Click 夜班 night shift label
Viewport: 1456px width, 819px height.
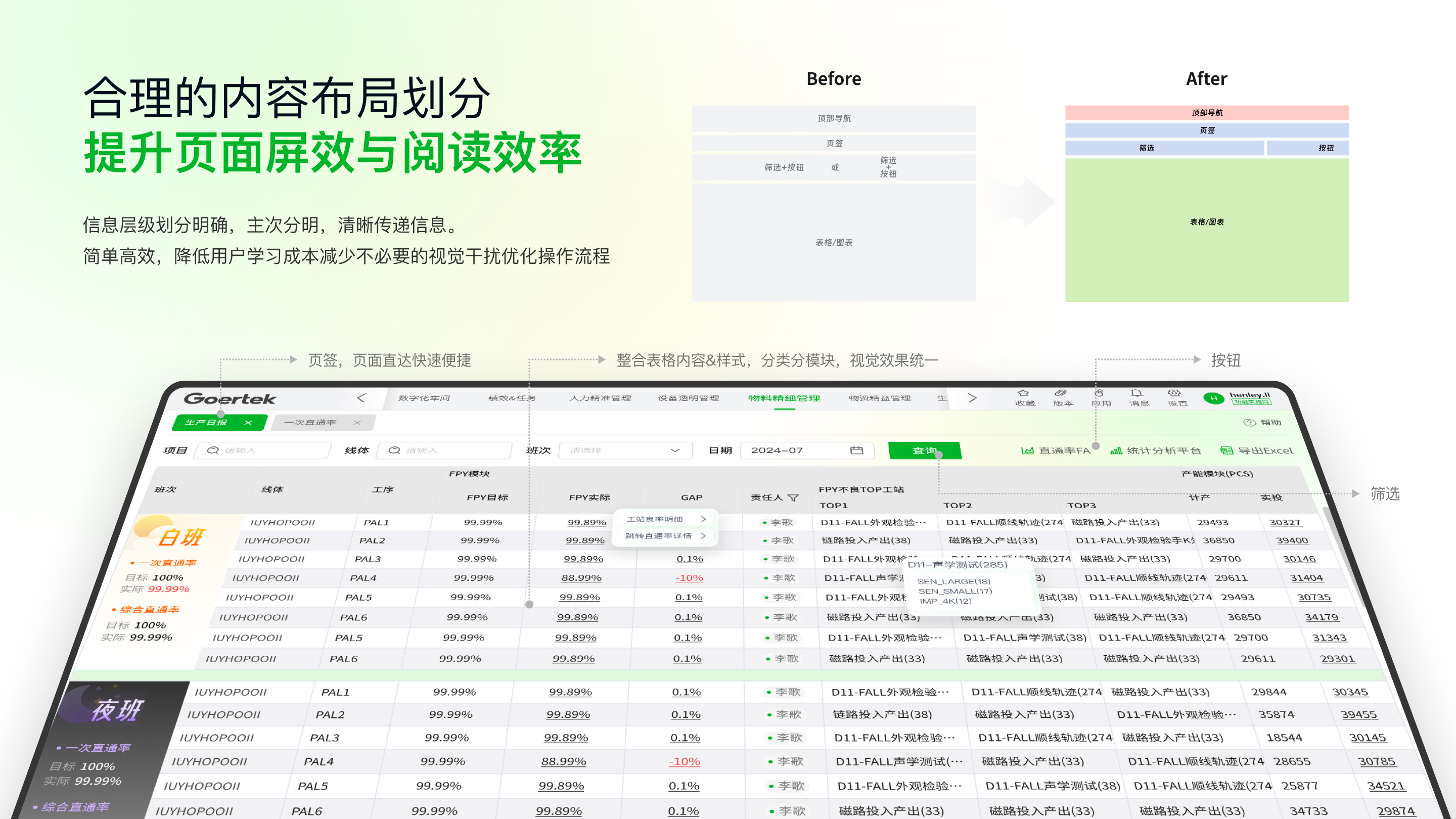[x=118, y=710]
